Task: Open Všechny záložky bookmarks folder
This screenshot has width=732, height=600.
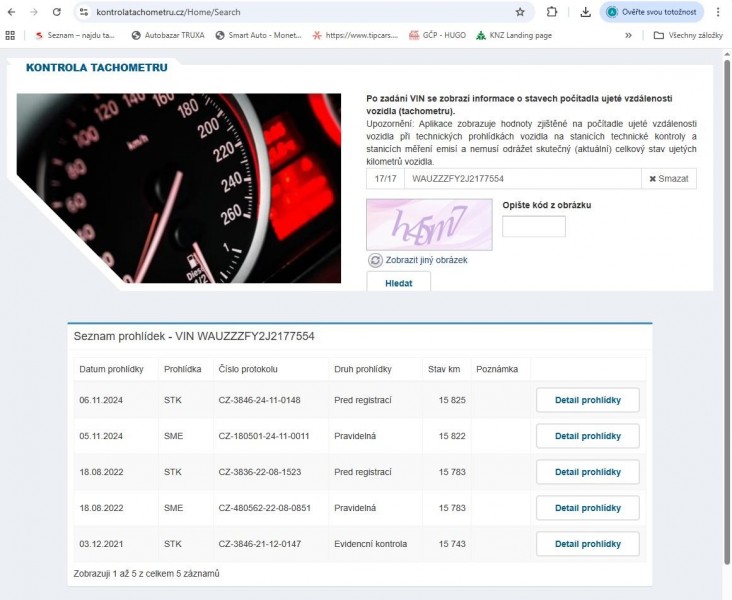Action: pyautogui.click(x=688, y=35)
